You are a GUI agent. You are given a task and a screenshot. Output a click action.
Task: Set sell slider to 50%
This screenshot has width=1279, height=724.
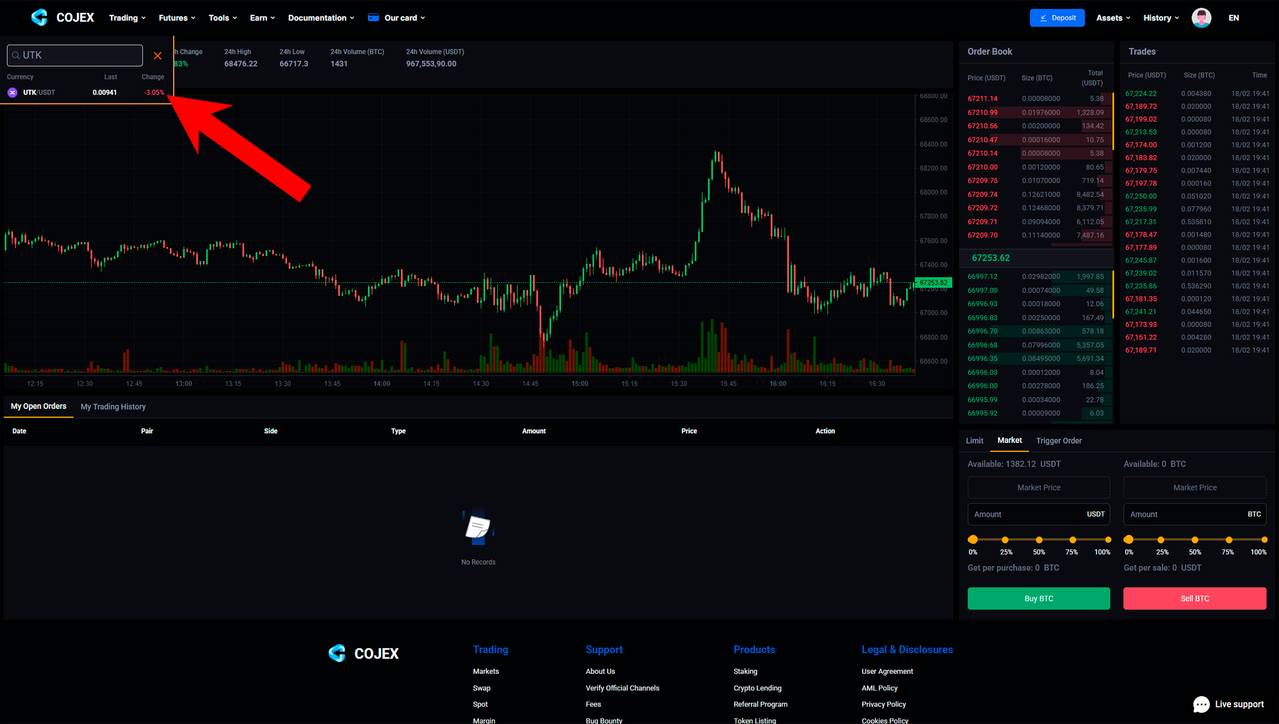[1195, 540]
